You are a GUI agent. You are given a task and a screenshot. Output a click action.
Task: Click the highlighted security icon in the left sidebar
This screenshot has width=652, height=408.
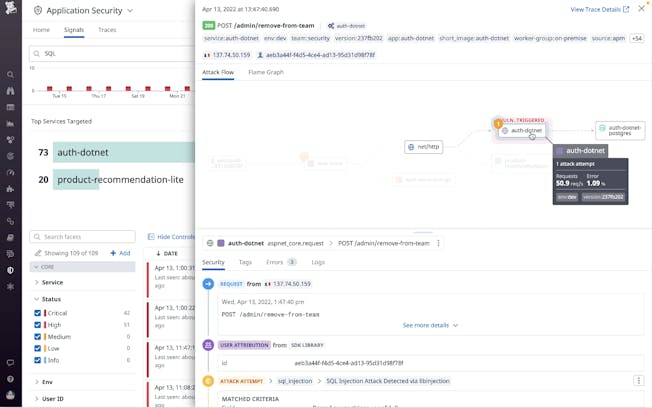10,270
